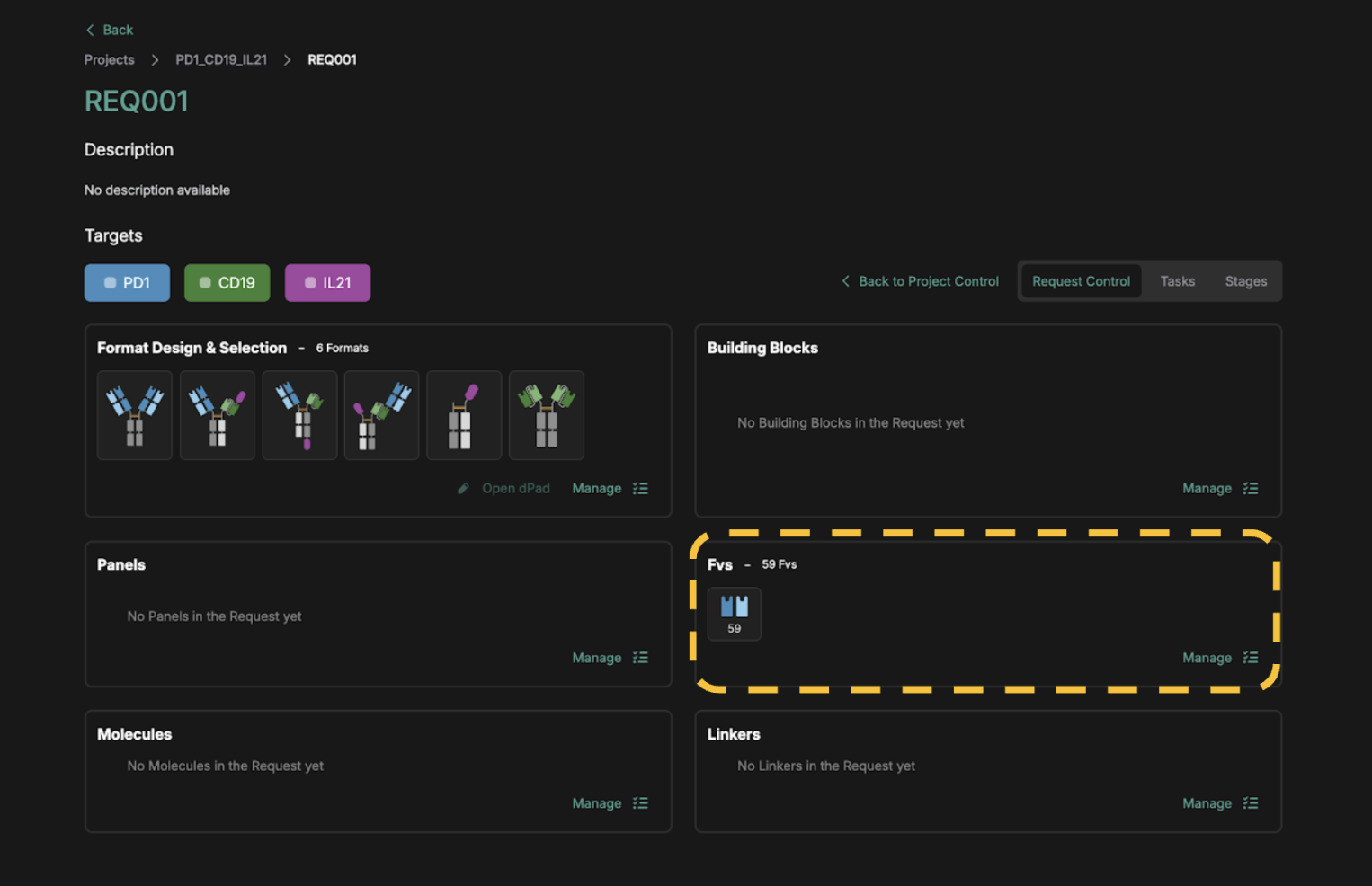Open PD1_CD19_IL21 breadcrumb project

[x=221, y=59]
